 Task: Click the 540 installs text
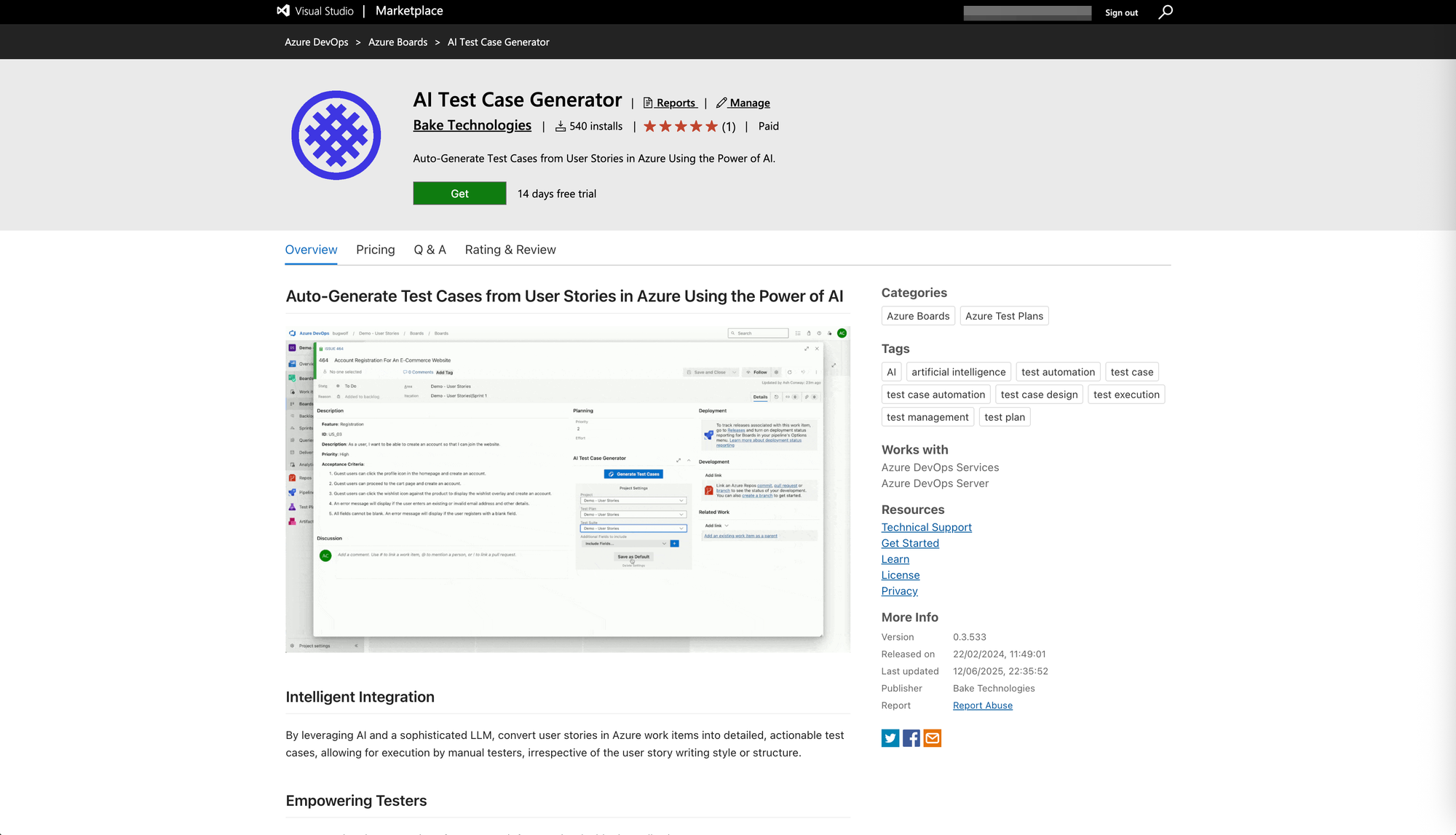pos(596,127)
